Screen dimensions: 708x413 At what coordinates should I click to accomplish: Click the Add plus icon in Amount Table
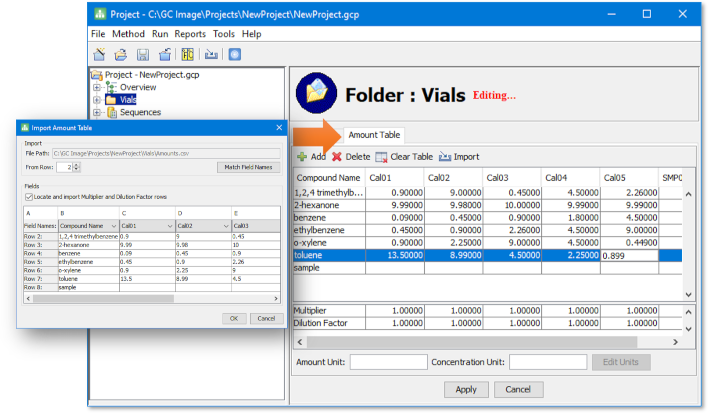(302, 157)
